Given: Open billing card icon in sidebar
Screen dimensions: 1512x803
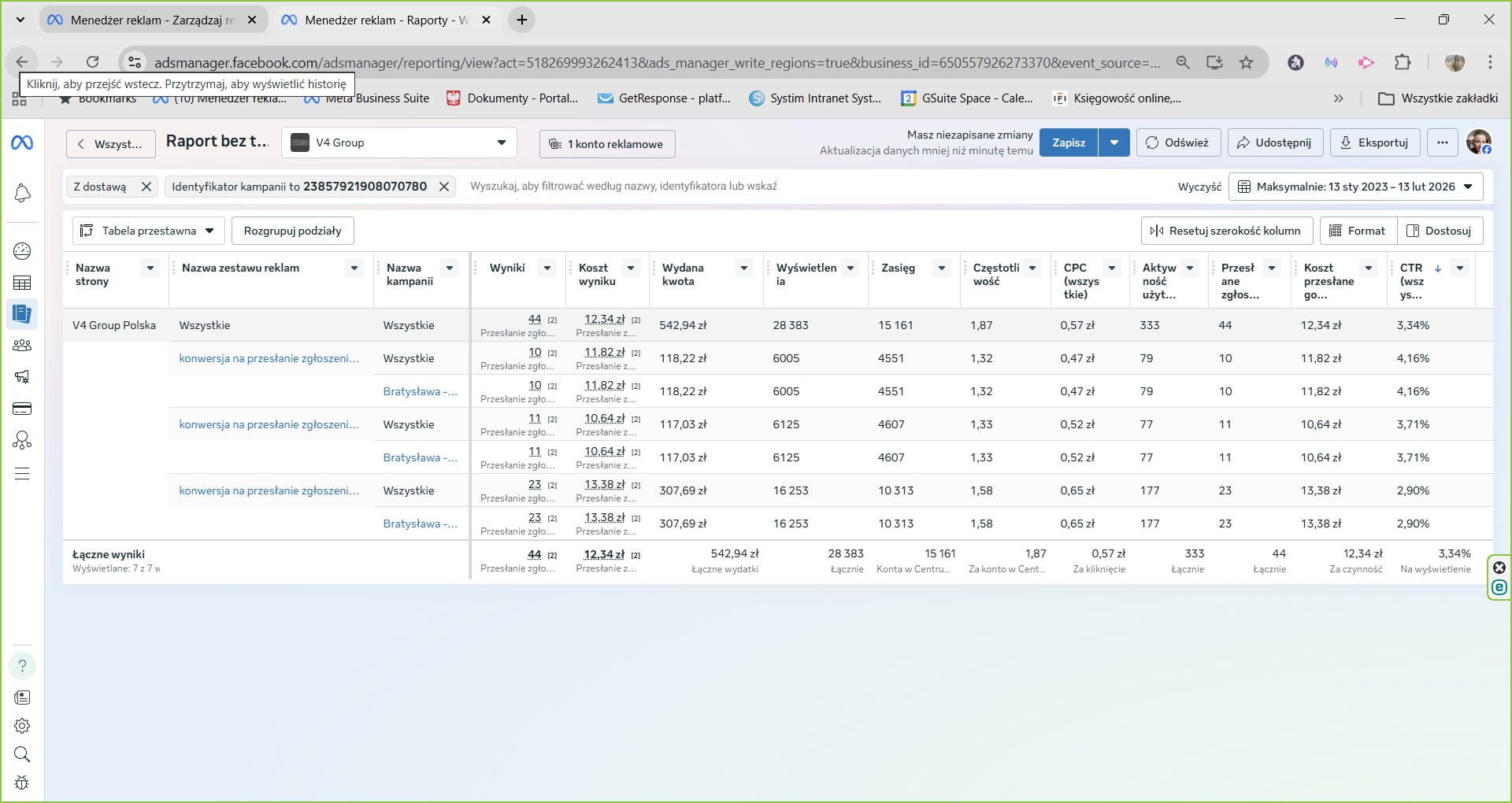Looking at the screenshot, I should point(22,409).
